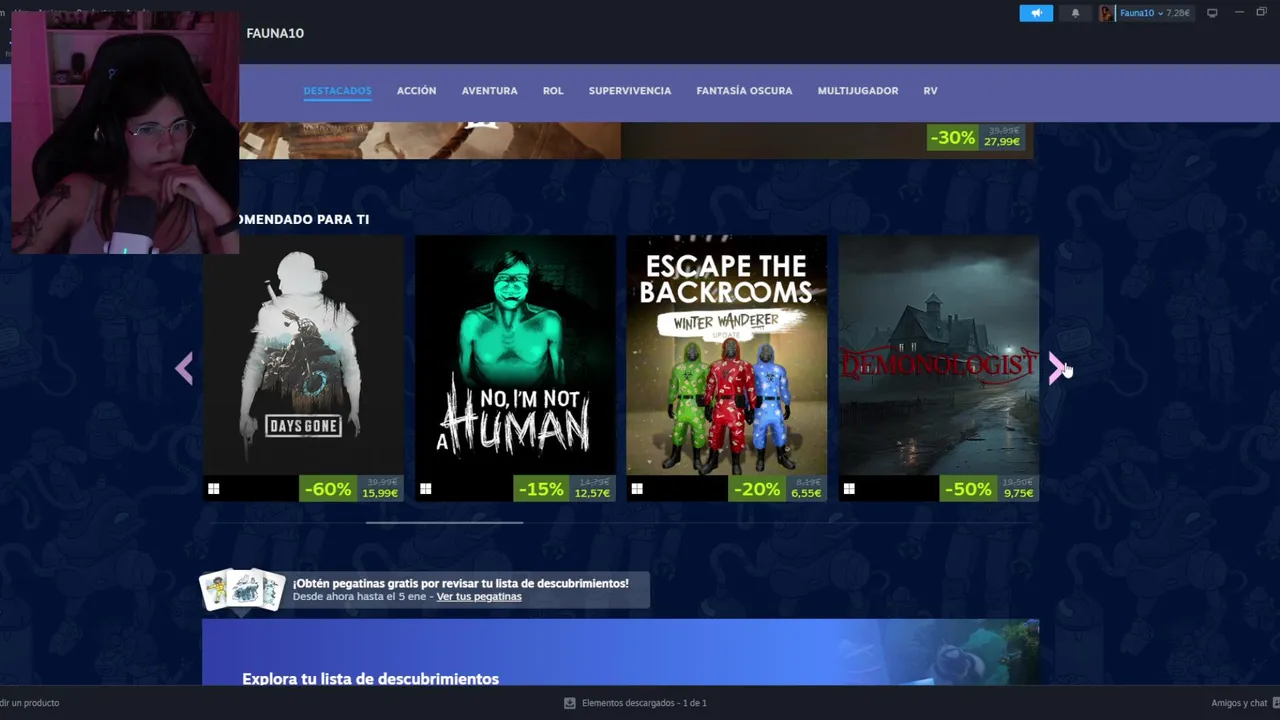Click the featured game banner image at top
This screenshot has height=720, width=1280.
pyautogui.click(x=430, y=140)
